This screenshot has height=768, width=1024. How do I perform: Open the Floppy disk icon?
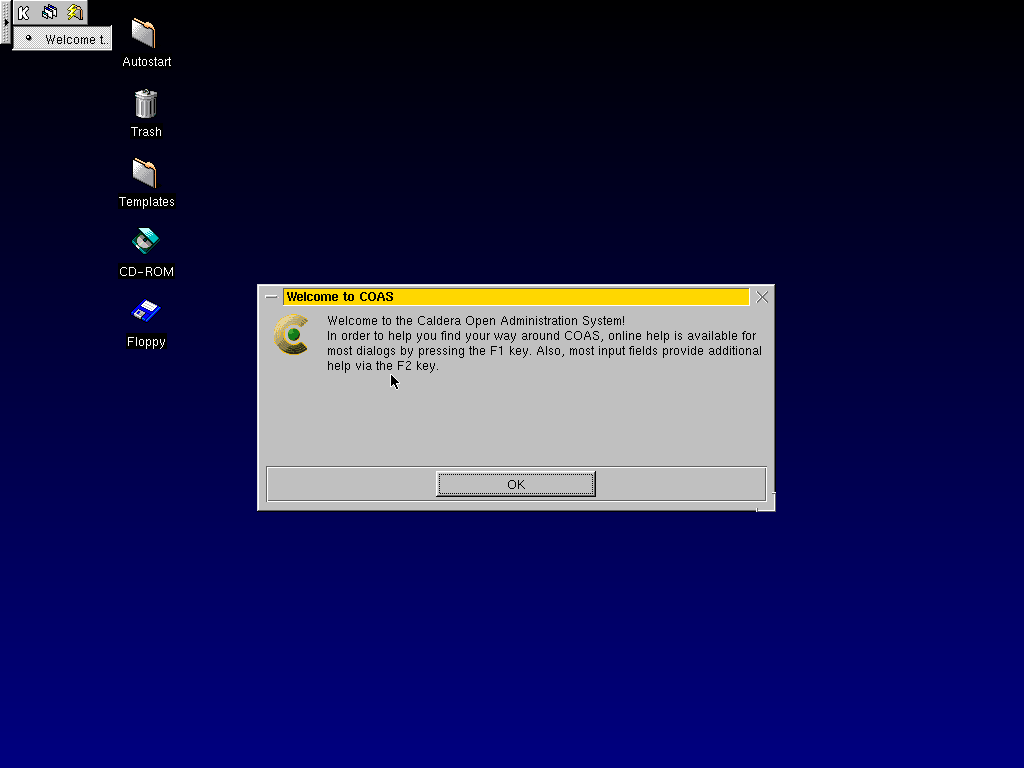click(x=146, y=313)
